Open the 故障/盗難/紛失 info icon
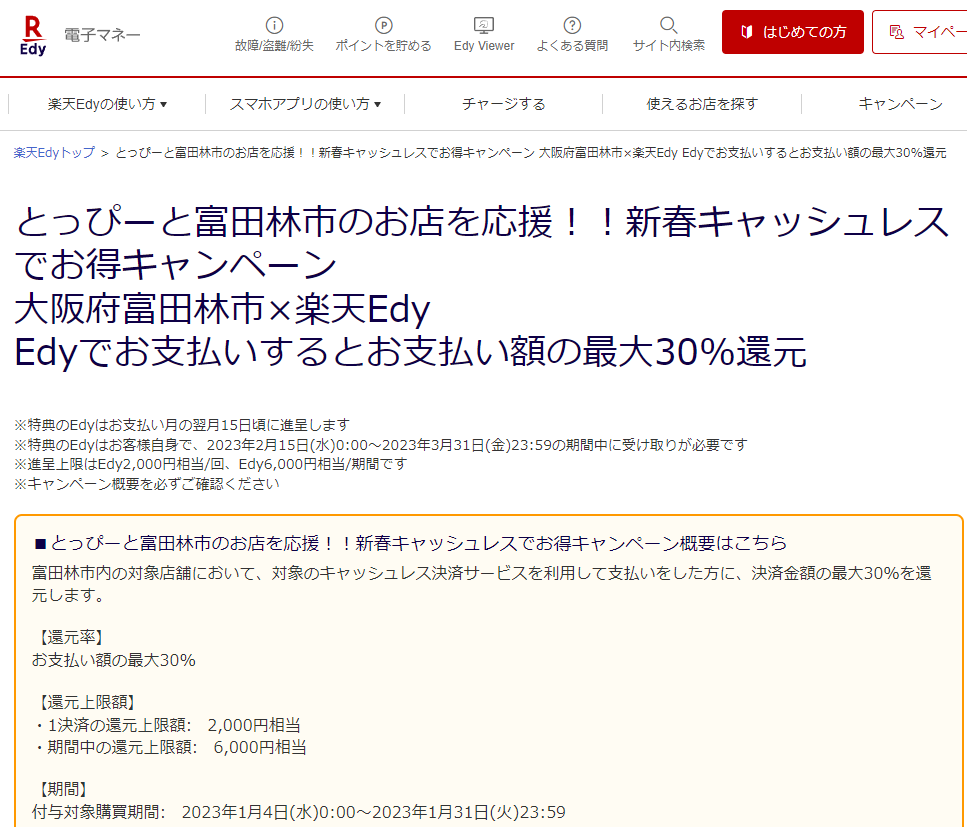 pyautogui.click(x=274, y=25)
